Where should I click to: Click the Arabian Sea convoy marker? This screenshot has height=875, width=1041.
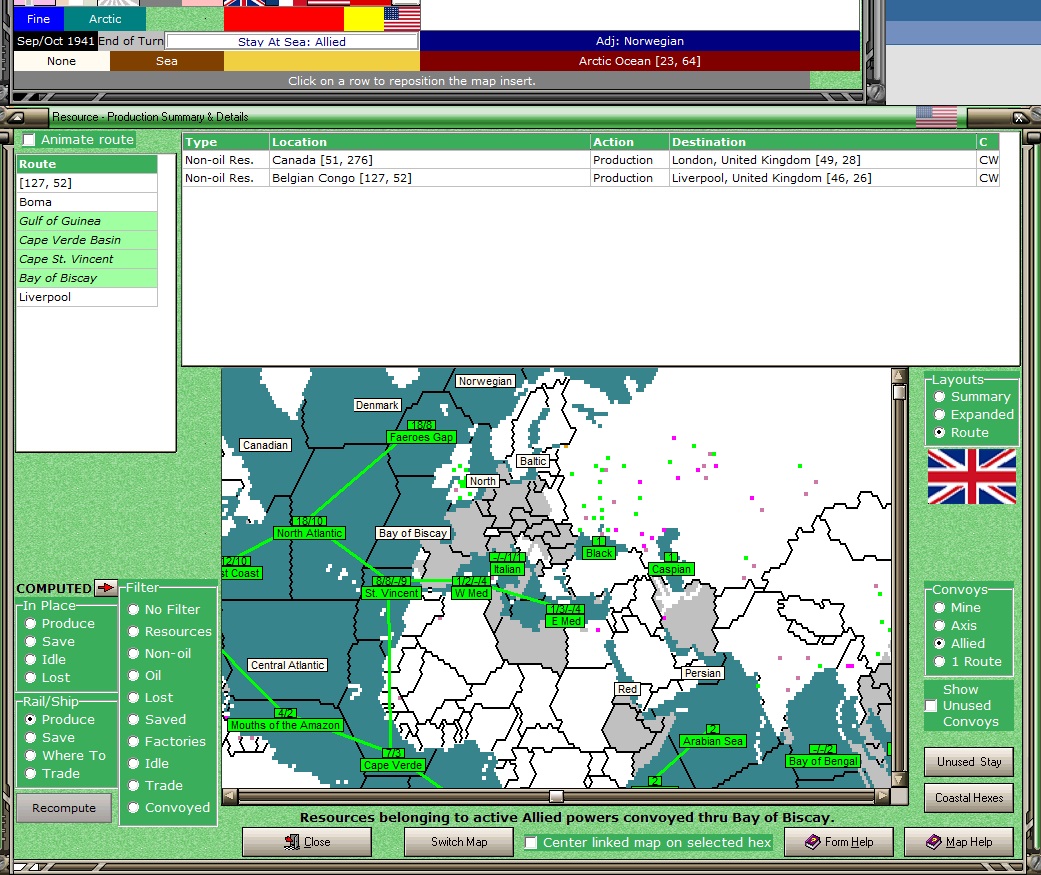click(712, 741)
